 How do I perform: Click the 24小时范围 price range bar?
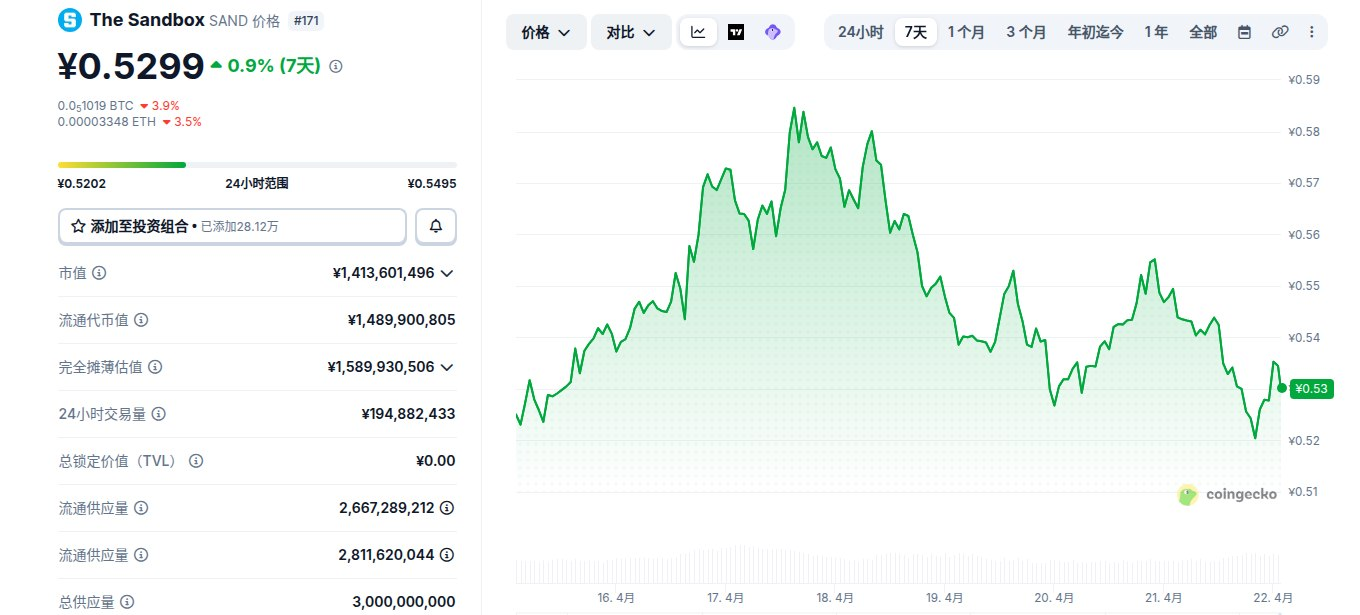(257, 165)
